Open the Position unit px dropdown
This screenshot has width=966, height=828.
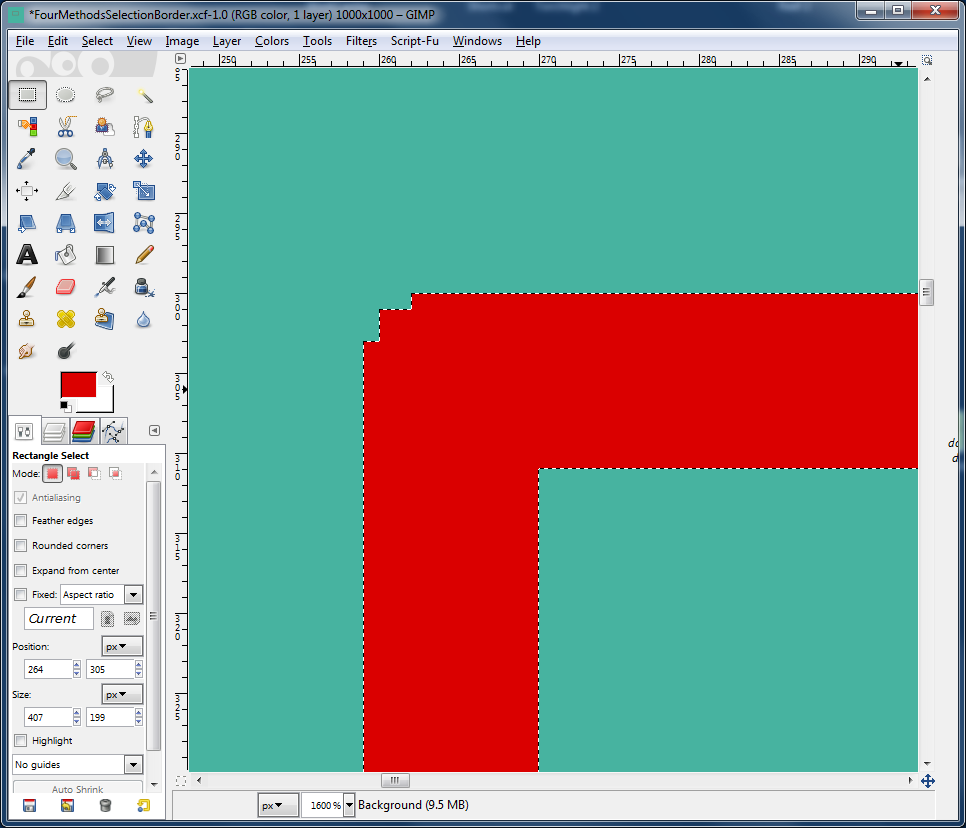(122, 646)
